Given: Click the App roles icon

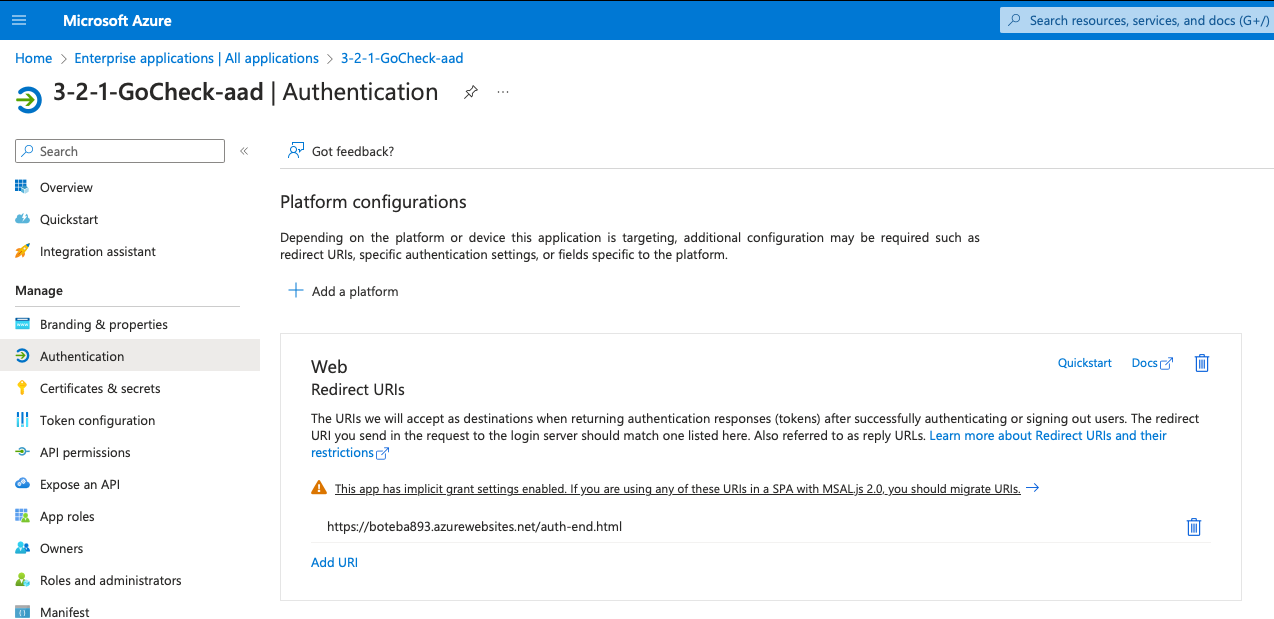Looking at the screenshot, I should point(22,516).
